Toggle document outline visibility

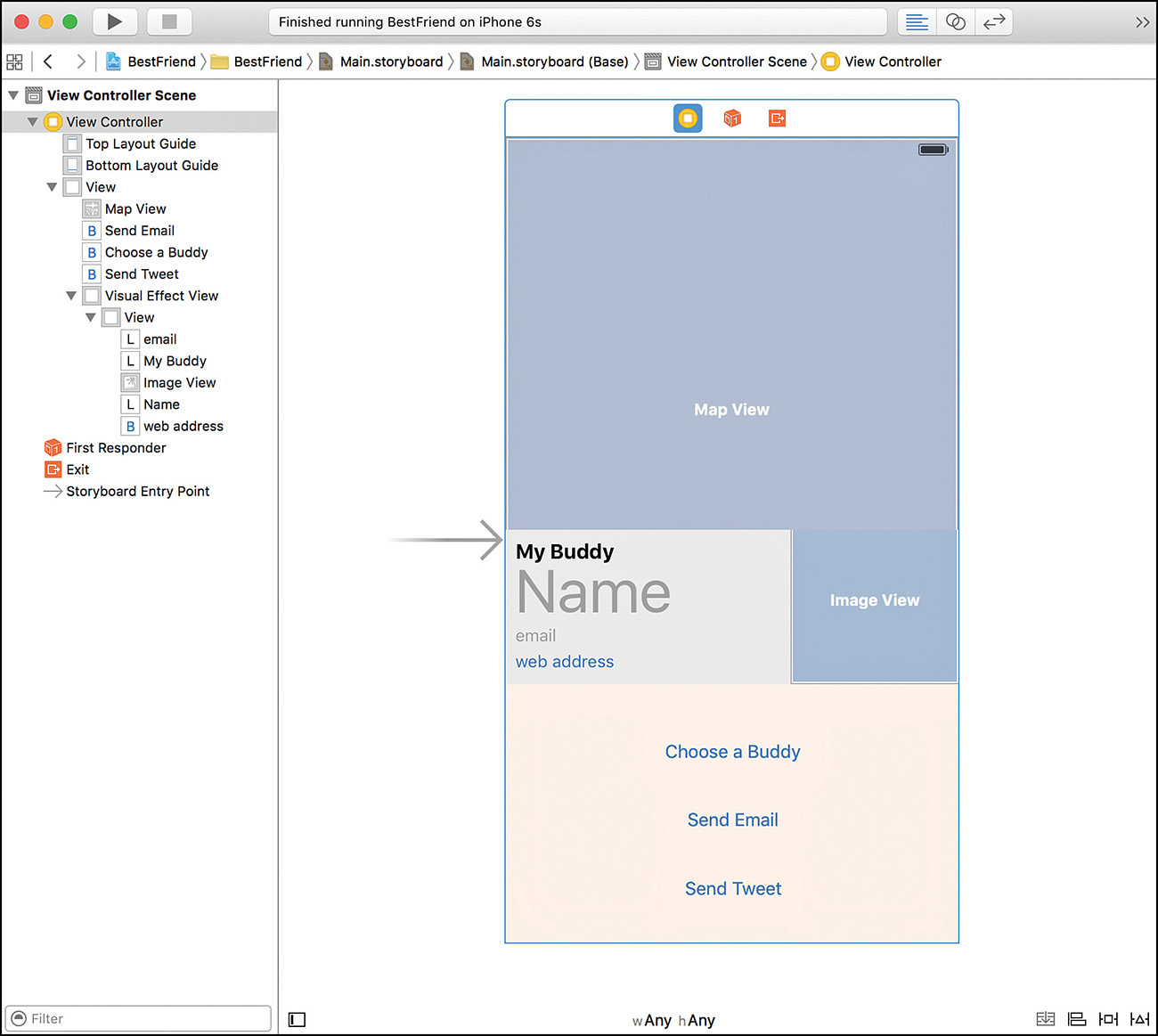click(x=298, y=1019)
